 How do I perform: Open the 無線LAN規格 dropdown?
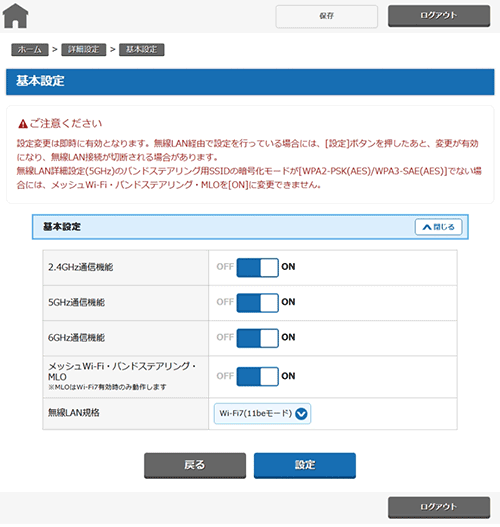pos(262,414)
